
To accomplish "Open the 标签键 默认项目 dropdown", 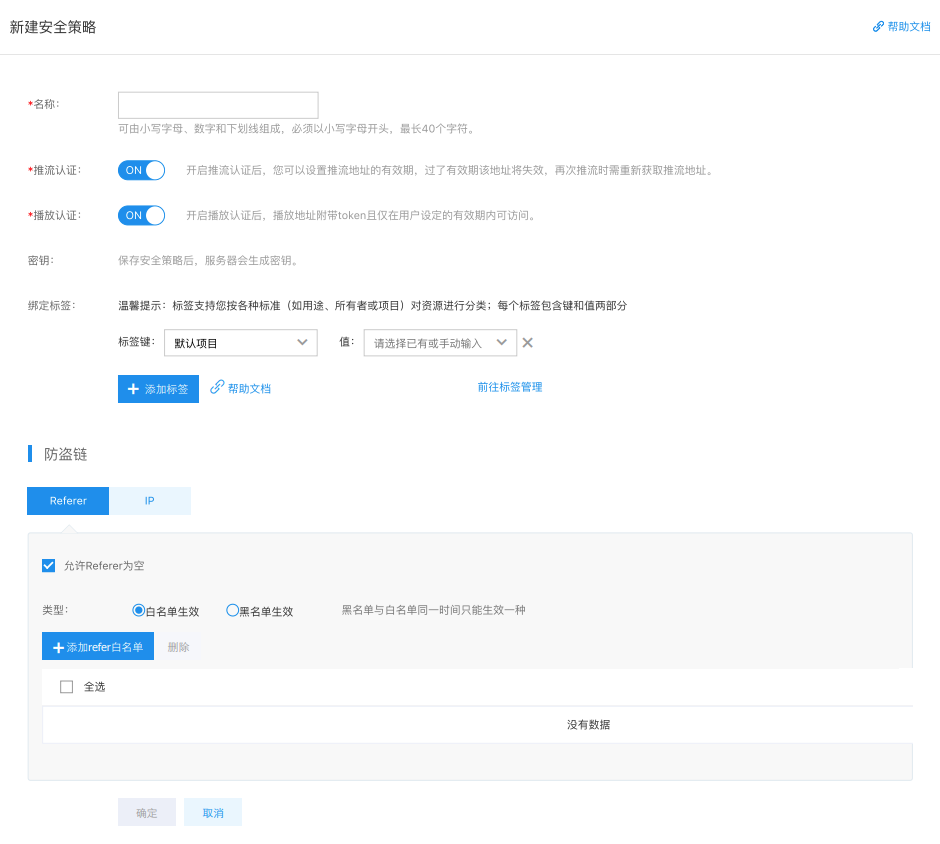I will point(241,343).
